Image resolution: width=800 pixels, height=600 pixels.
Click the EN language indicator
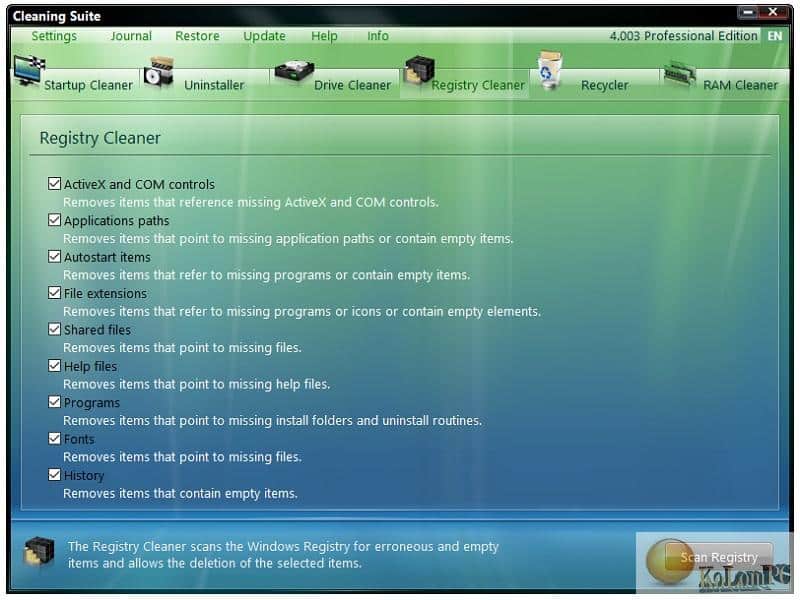(x=774, y=36)
